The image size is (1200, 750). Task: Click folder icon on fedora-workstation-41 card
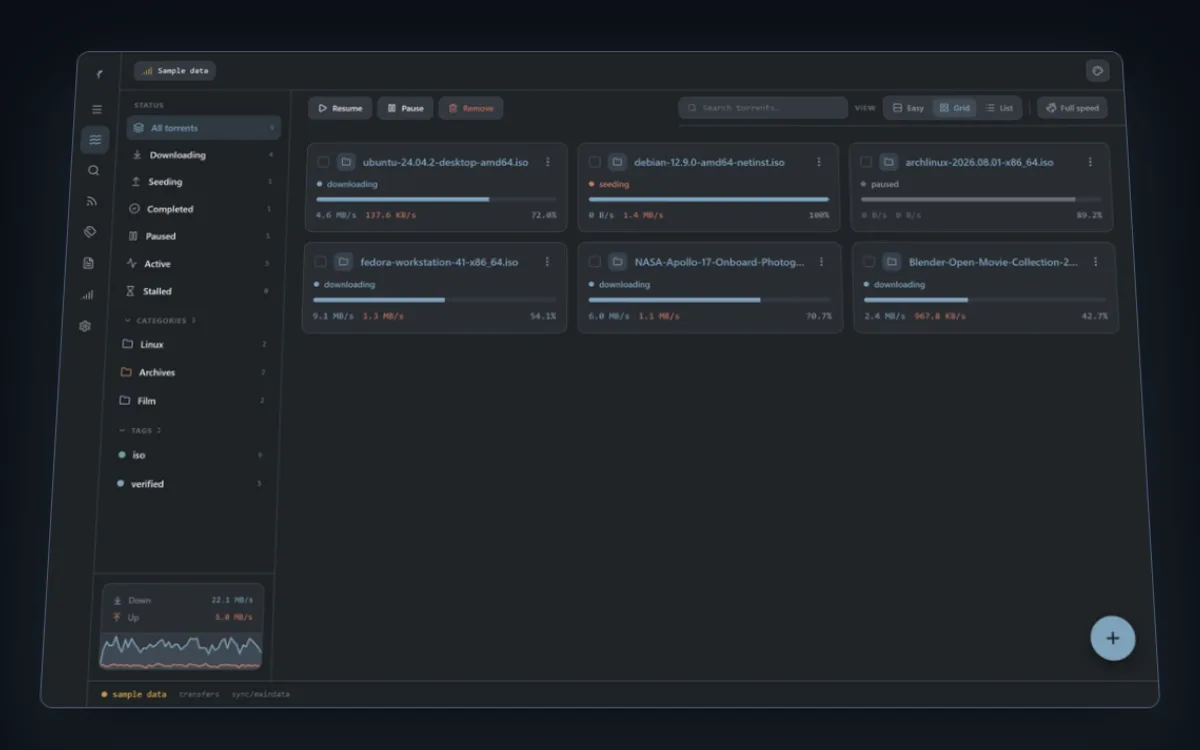343,262
